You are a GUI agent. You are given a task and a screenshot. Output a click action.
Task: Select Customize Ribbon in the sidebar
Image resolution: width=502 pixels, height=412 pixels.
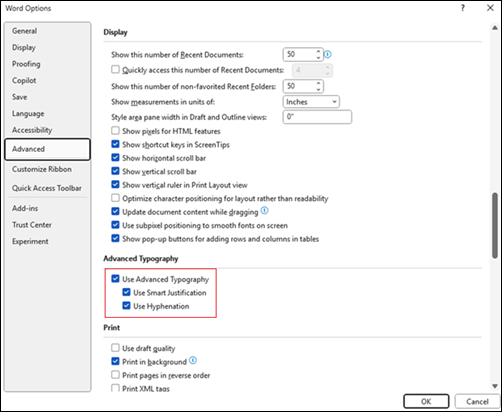(42, 169)
